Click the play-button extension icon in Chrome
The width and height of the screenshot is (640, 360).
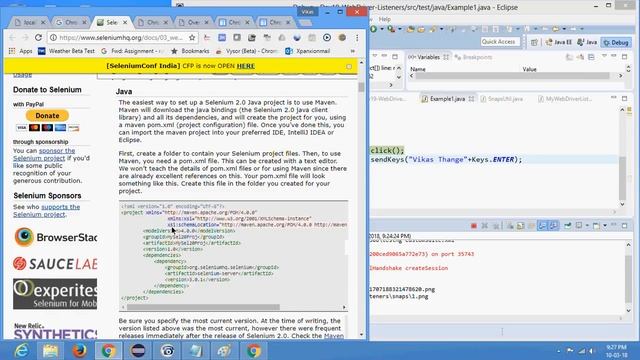point(327,38)
